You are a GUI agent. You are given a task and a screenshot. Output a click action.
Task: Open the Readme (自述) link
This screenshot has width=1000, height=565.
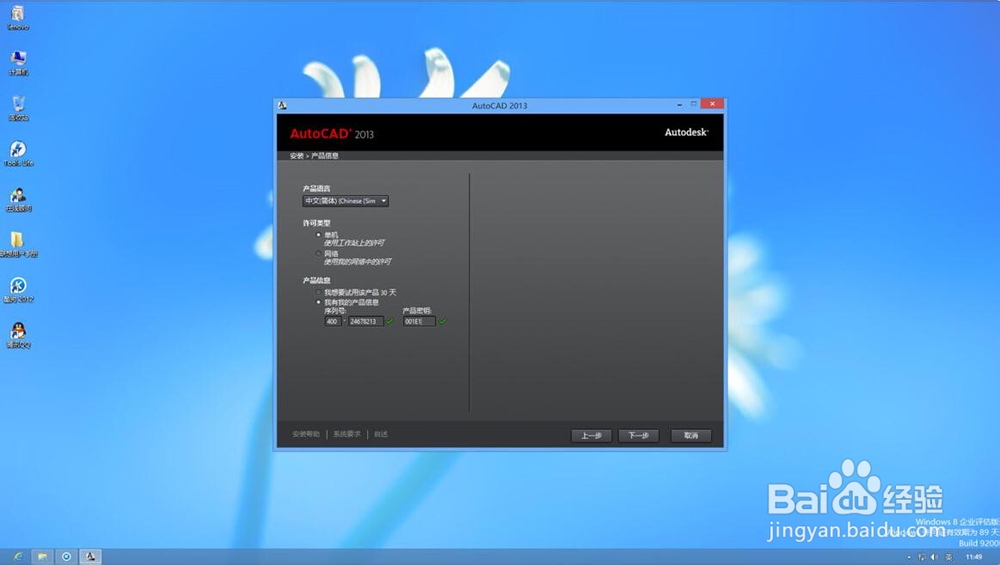coord(381,434)
